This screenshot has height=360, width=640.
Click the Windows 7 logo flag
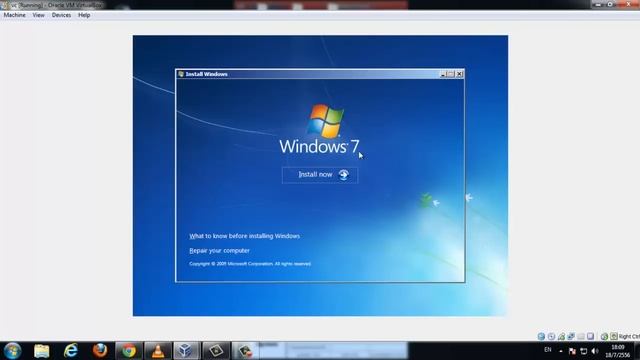click(x=325, y=120)
